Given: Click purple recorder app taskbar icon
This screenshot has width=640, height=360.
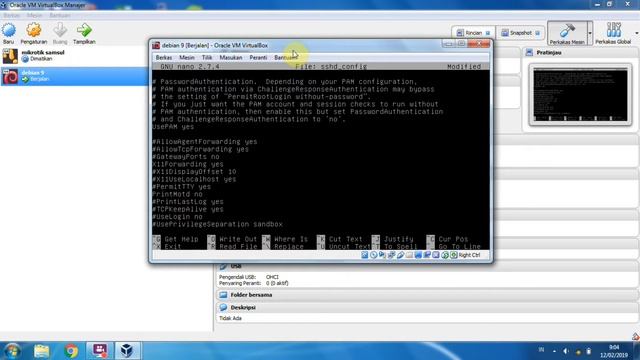Looking at the screenshot, I should [100, 351].
